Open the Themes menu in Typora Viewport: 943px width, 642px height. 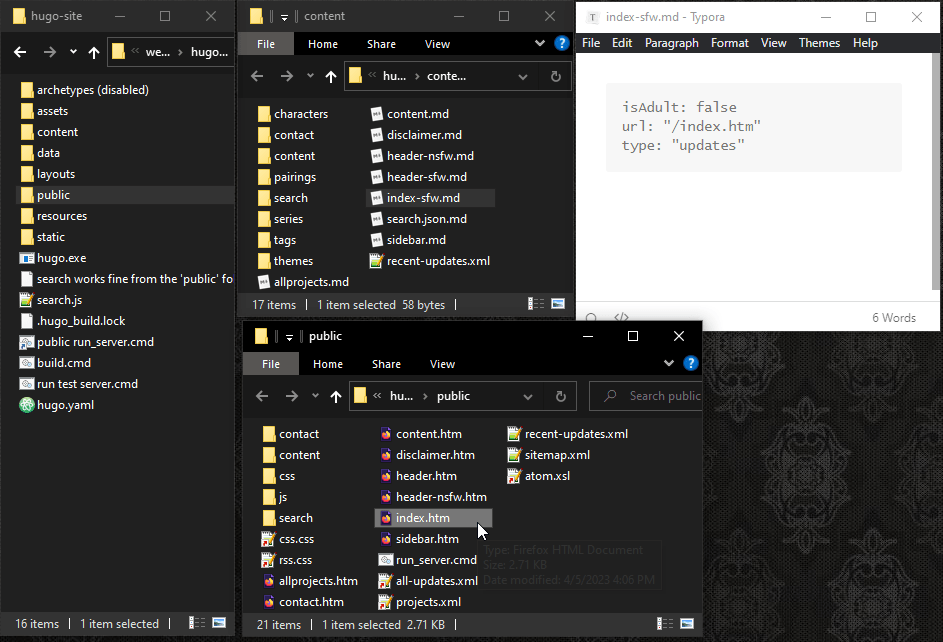(x=819, y=43)
